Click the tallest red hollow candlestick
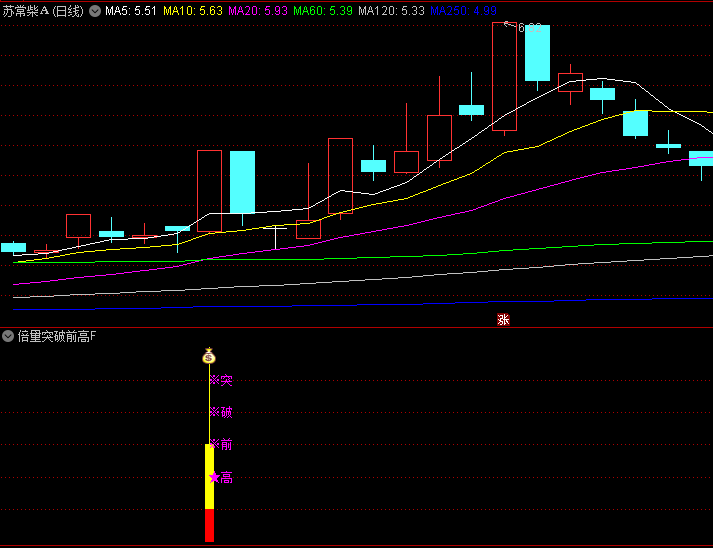Viewport: 713px width, 548px height. click(x=504, y=76)
